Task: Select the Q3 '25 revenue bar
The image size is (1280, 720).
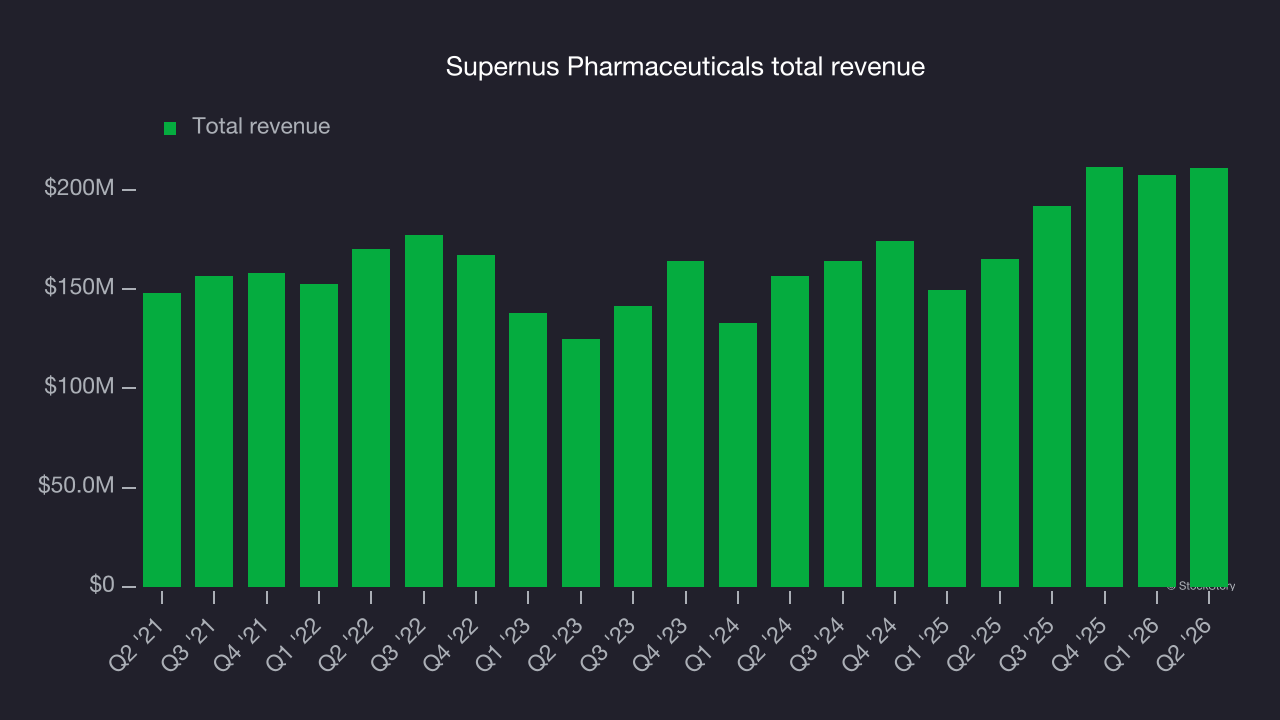Action: click(x=1052, y=396)
